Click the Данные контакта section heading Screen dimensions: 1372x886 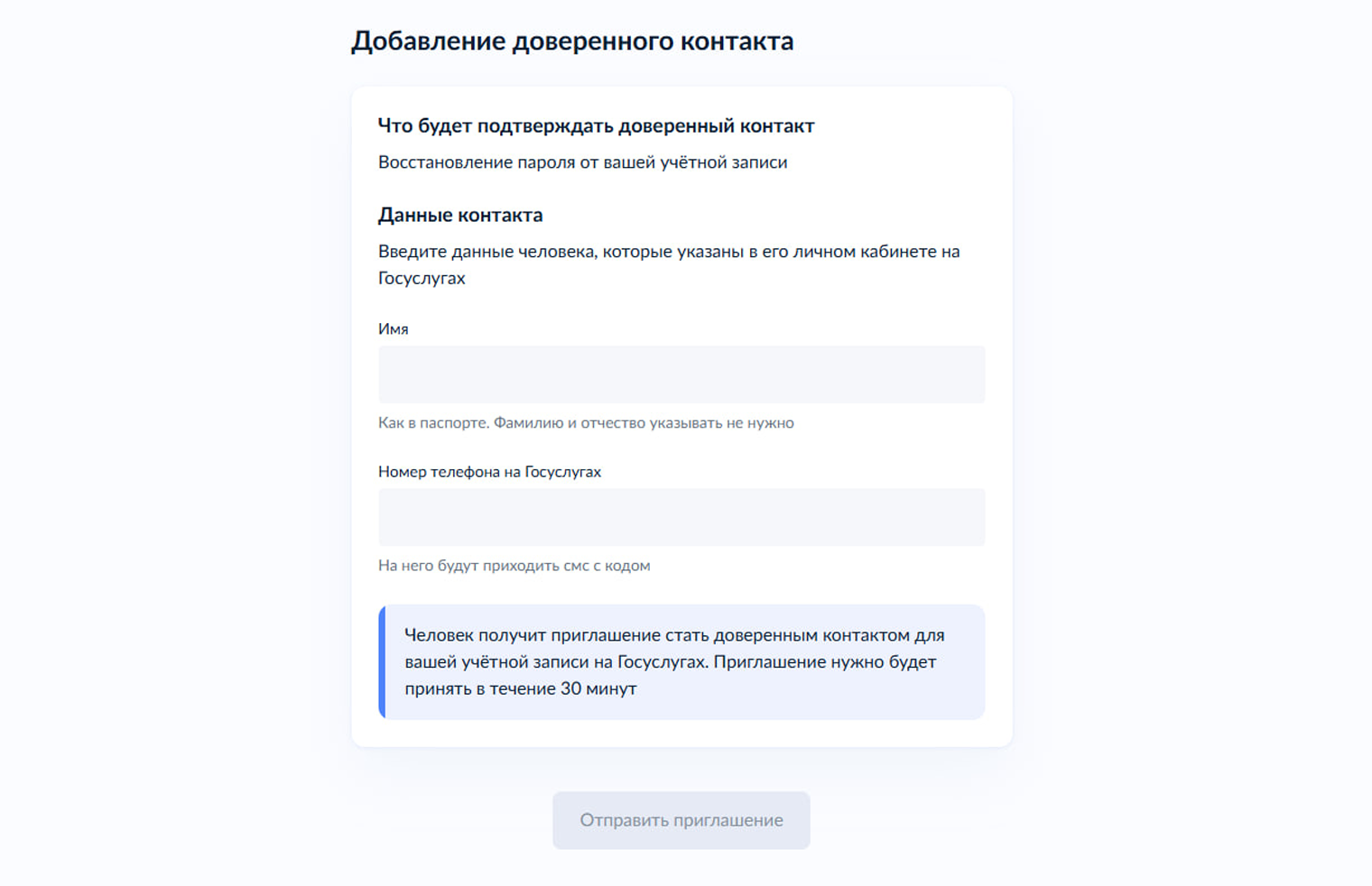point(460,216)
